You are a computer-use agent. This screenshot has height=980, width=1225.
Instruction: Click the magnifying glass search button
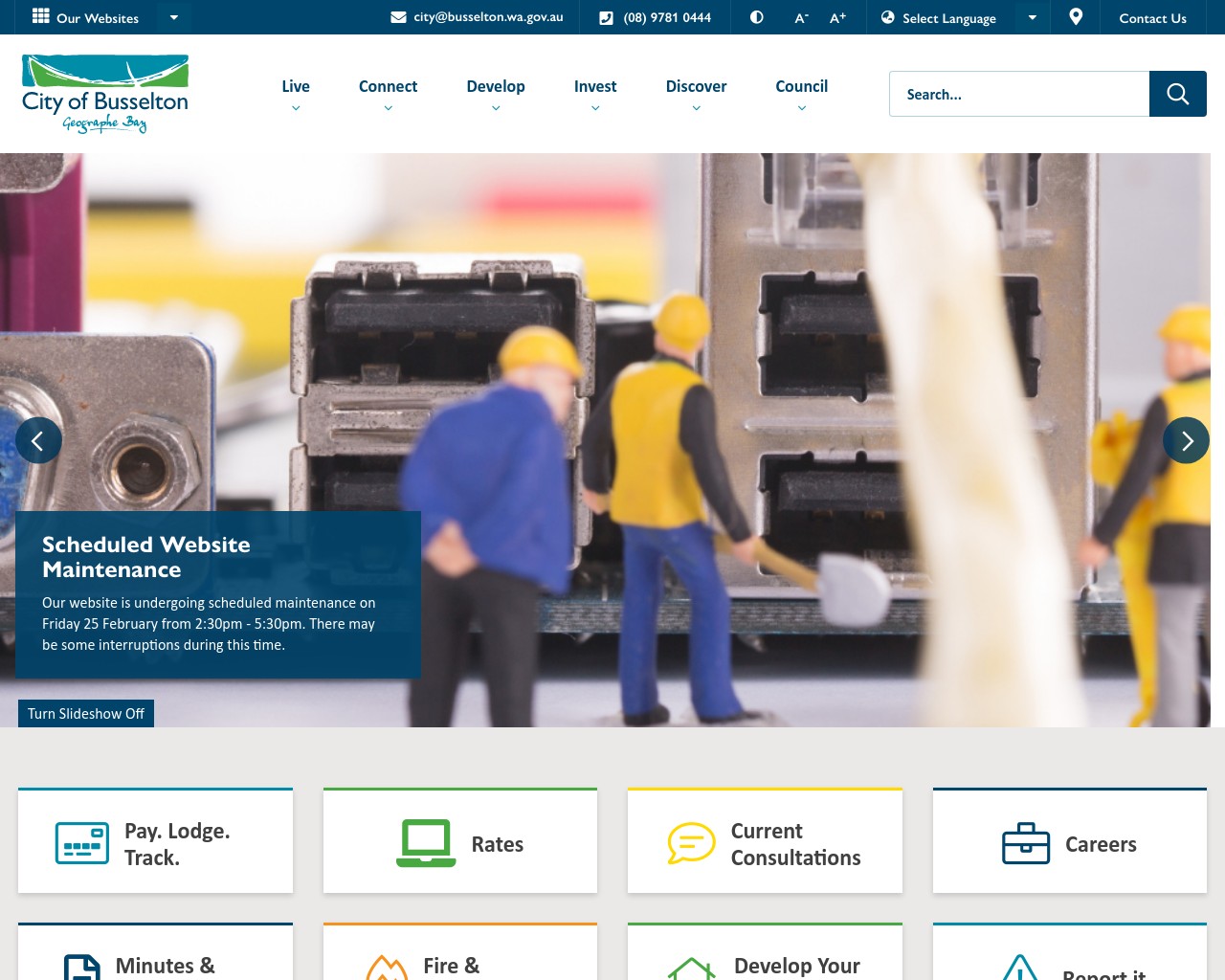pos(1177,94)
